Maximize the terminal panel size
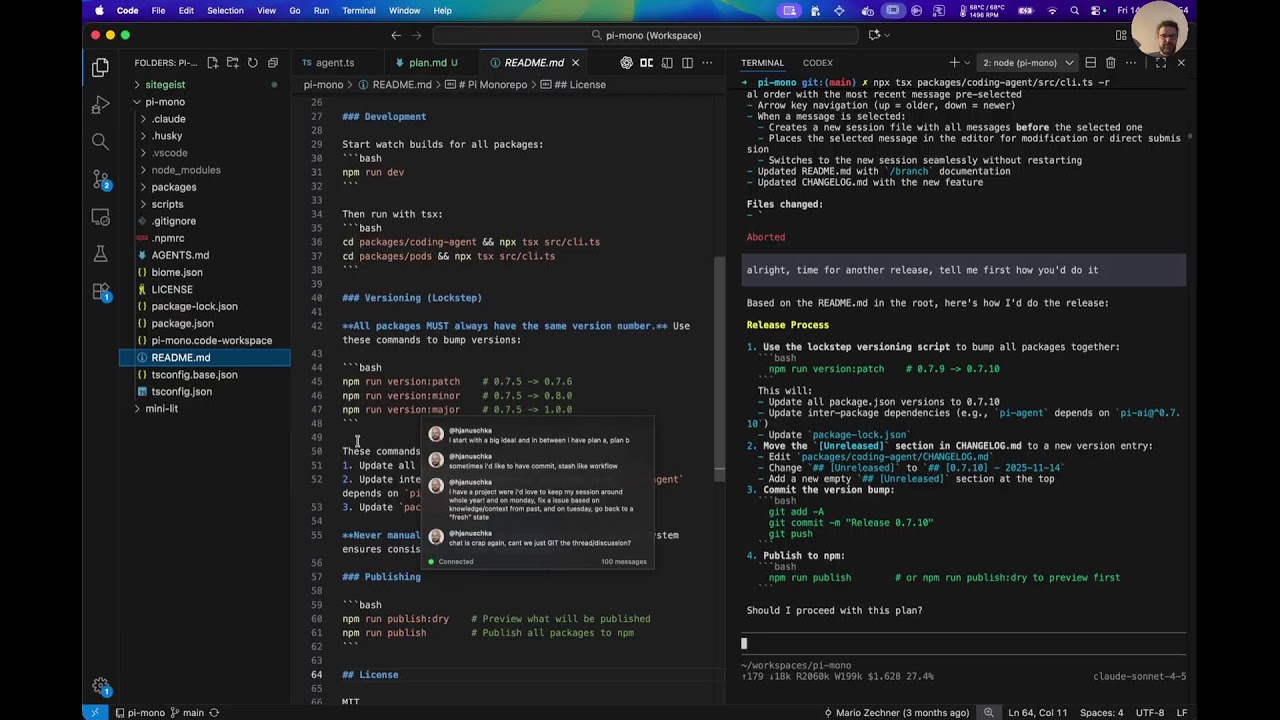 [x=1161, y=63]
